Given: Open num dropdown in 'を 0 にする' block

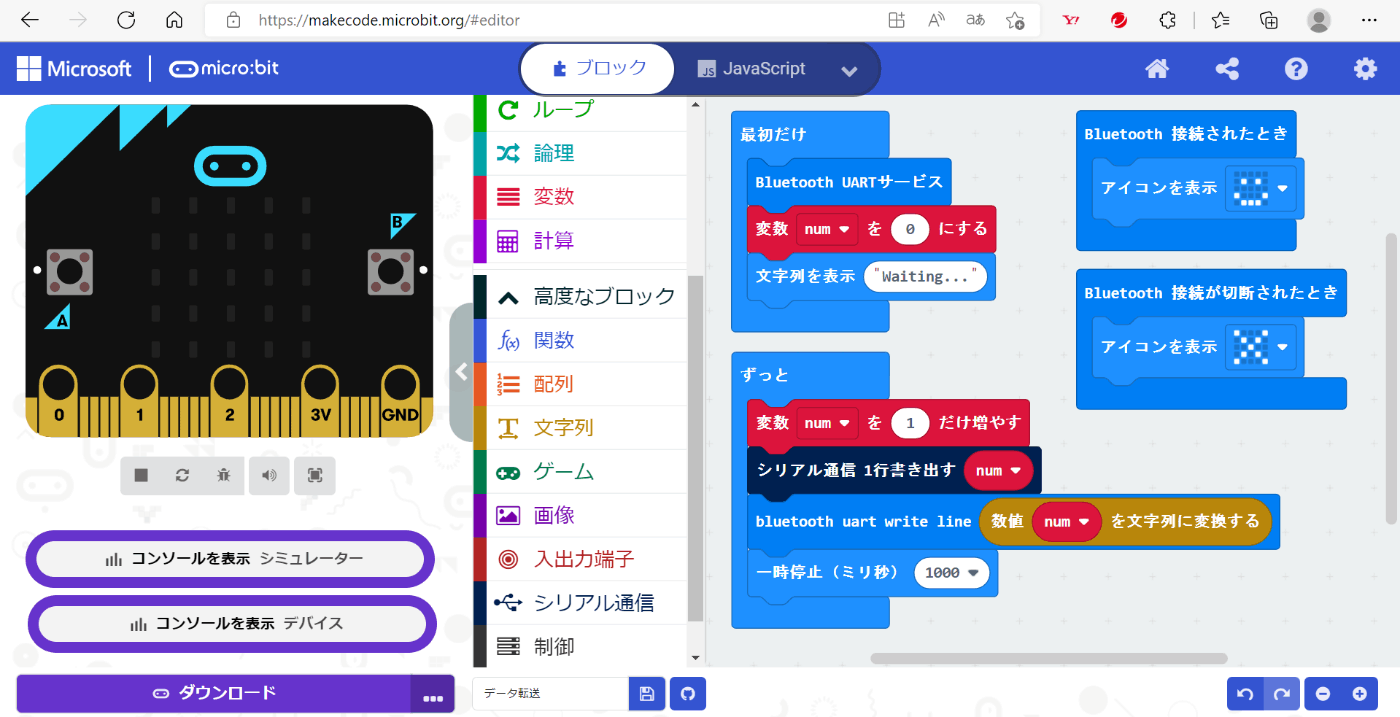Looking at the screenshot, I should click(827, 229).
